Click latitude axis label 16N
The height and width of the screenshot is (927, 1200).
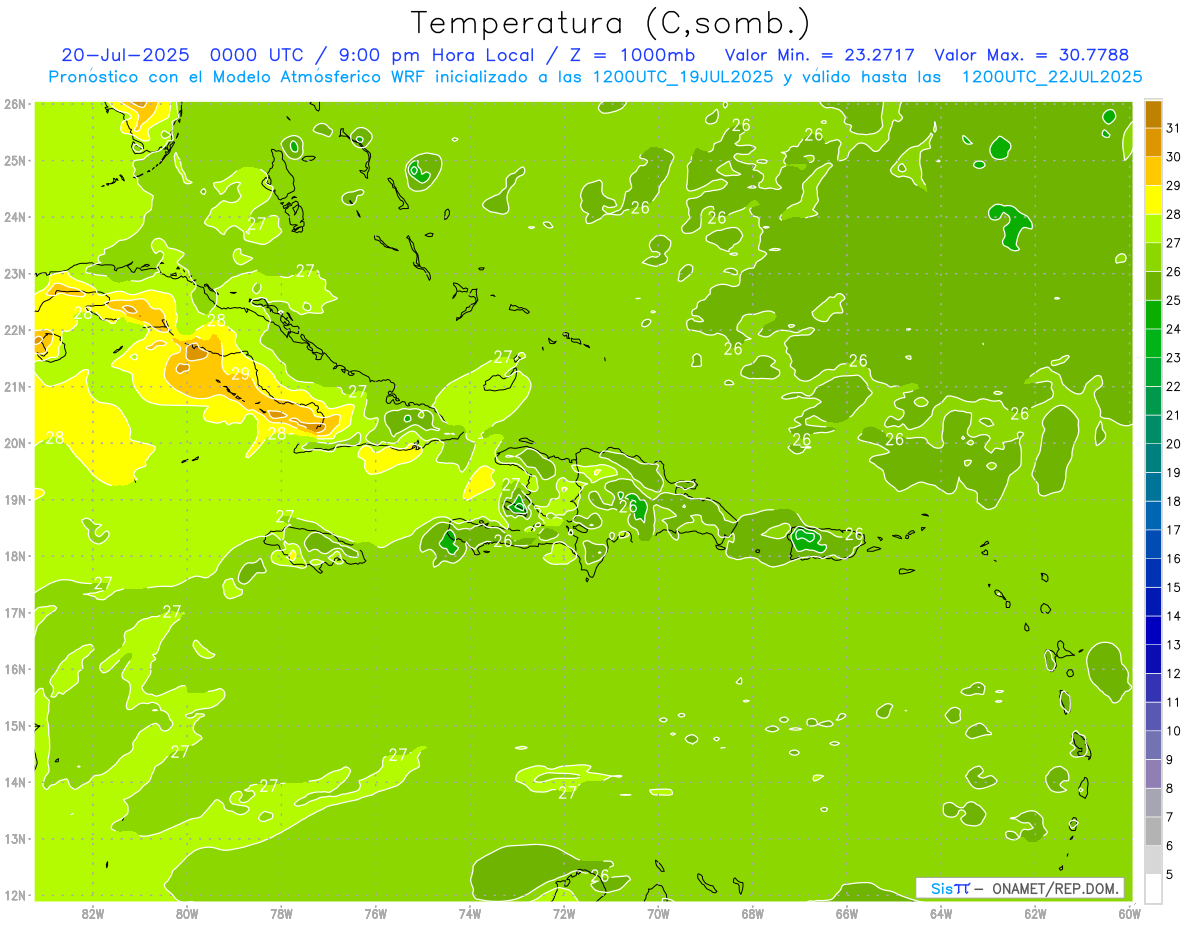pos(15,669)
